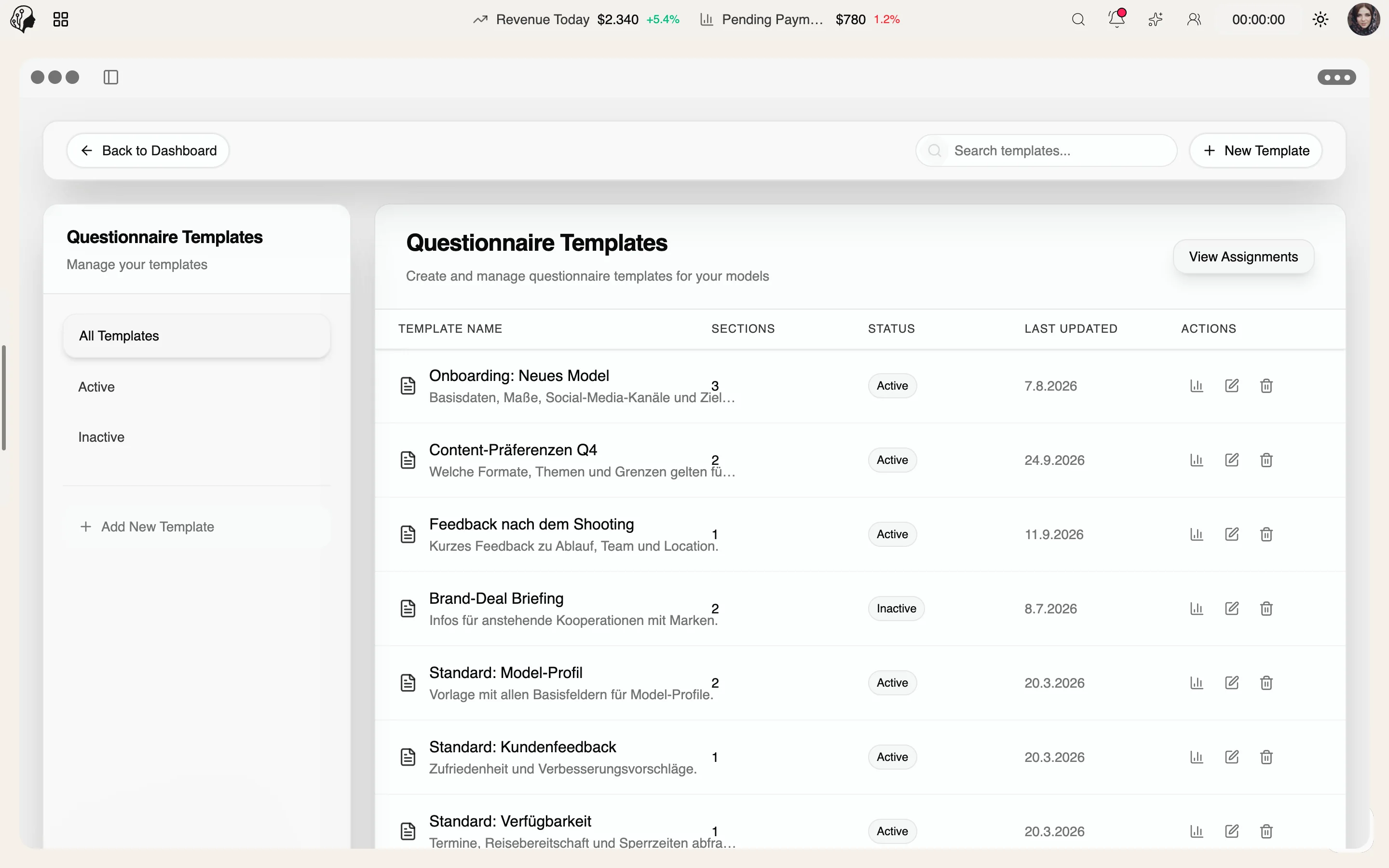Click the AI sparkles icon
1389x868 pixels.
[1155, 19]
